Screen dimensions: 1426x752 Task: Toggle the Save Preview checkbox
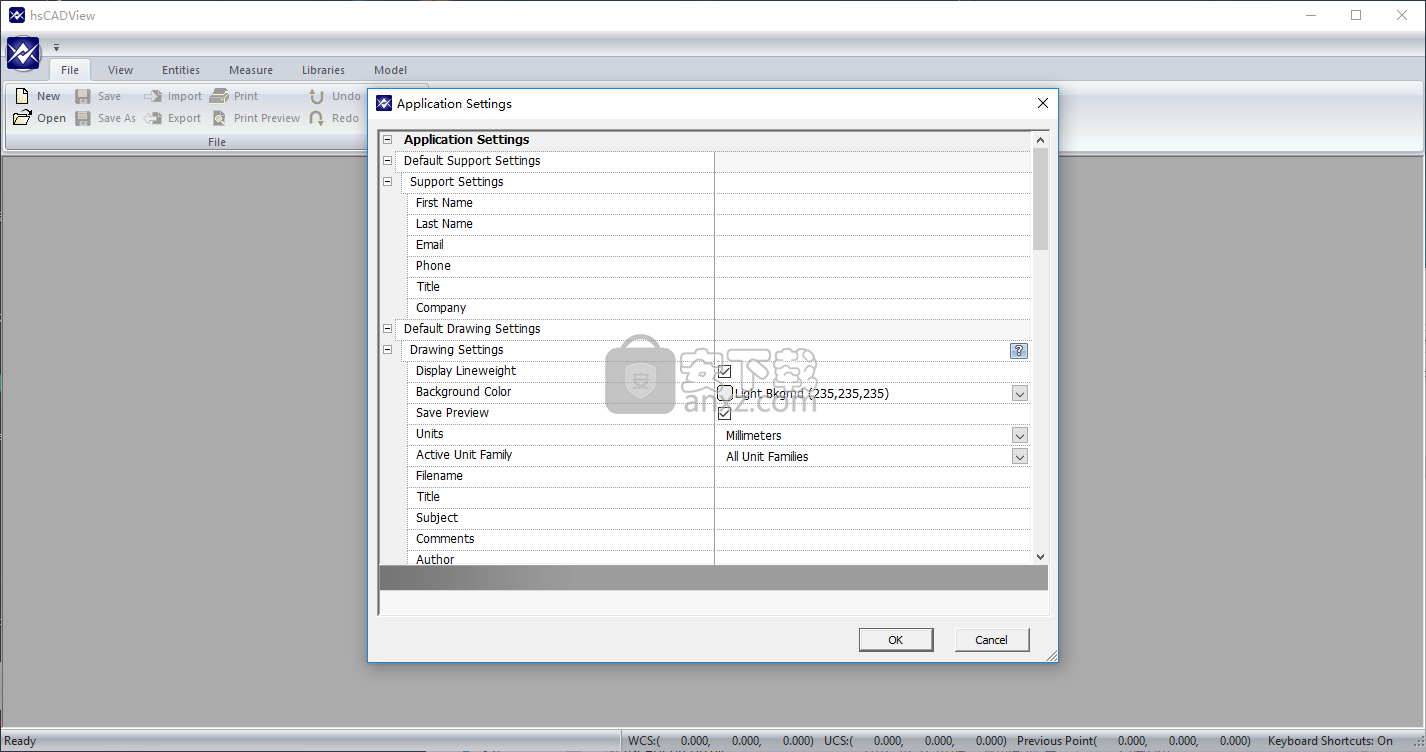[725, 414]
